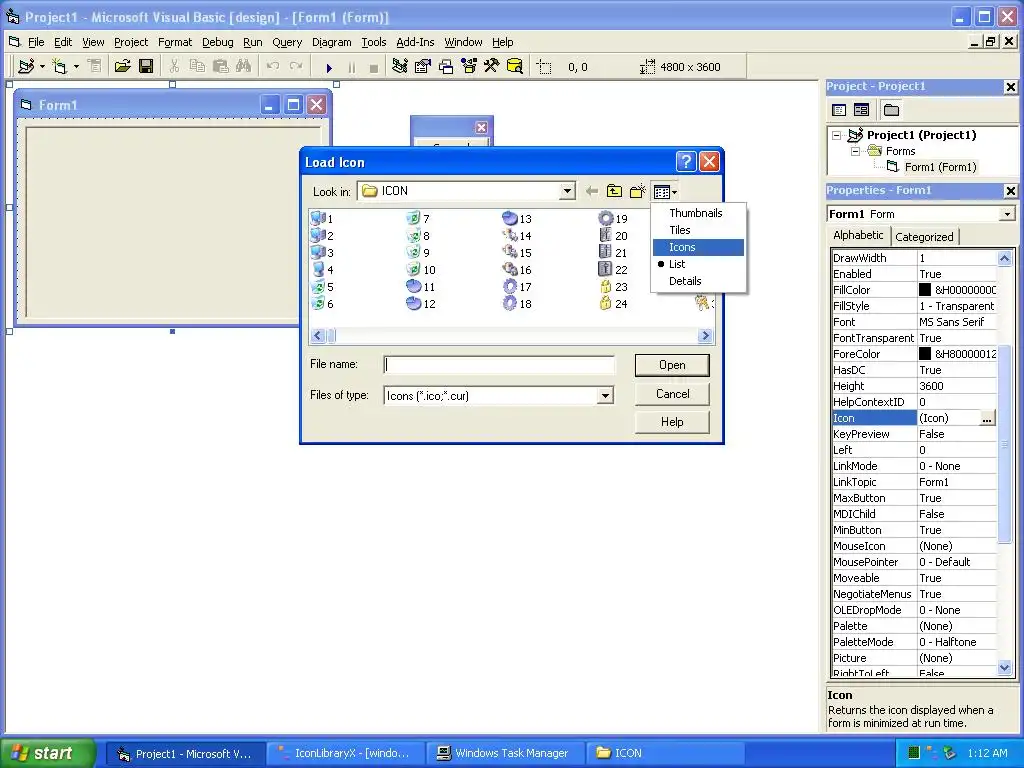This screenshot has height=768, width=1024.
Task: Open the Look in folder dropdown
Action: pyautogui.click(x=567, y=191)
